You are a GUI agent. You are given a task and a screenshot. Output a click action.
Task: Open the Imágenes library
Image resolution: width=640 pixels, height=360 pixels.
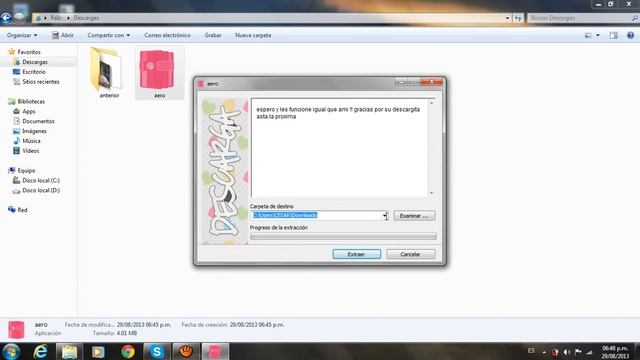coord(34,131)
